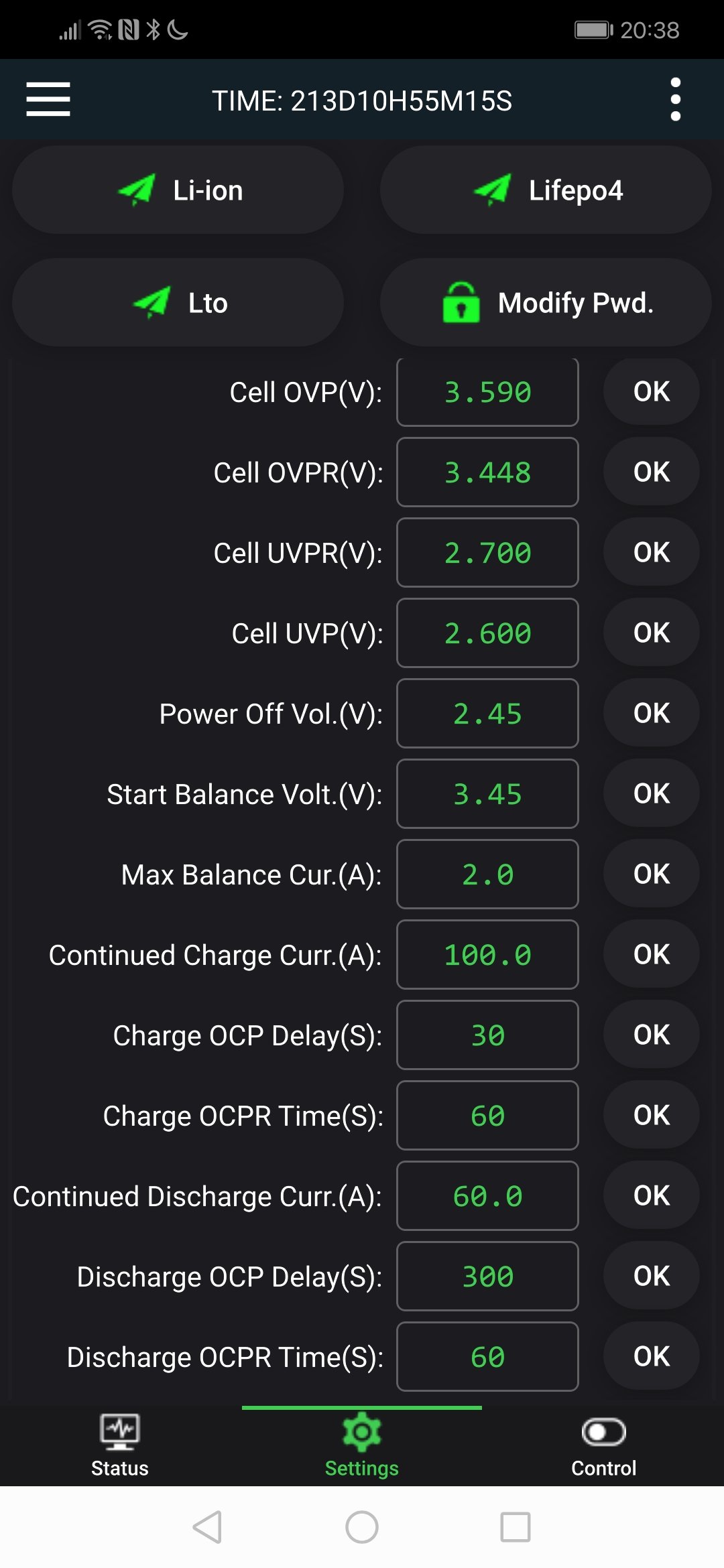Open the three-dot overflow menu
Image resolution: width=724 pixels, height=1568 pixels.
675,99
